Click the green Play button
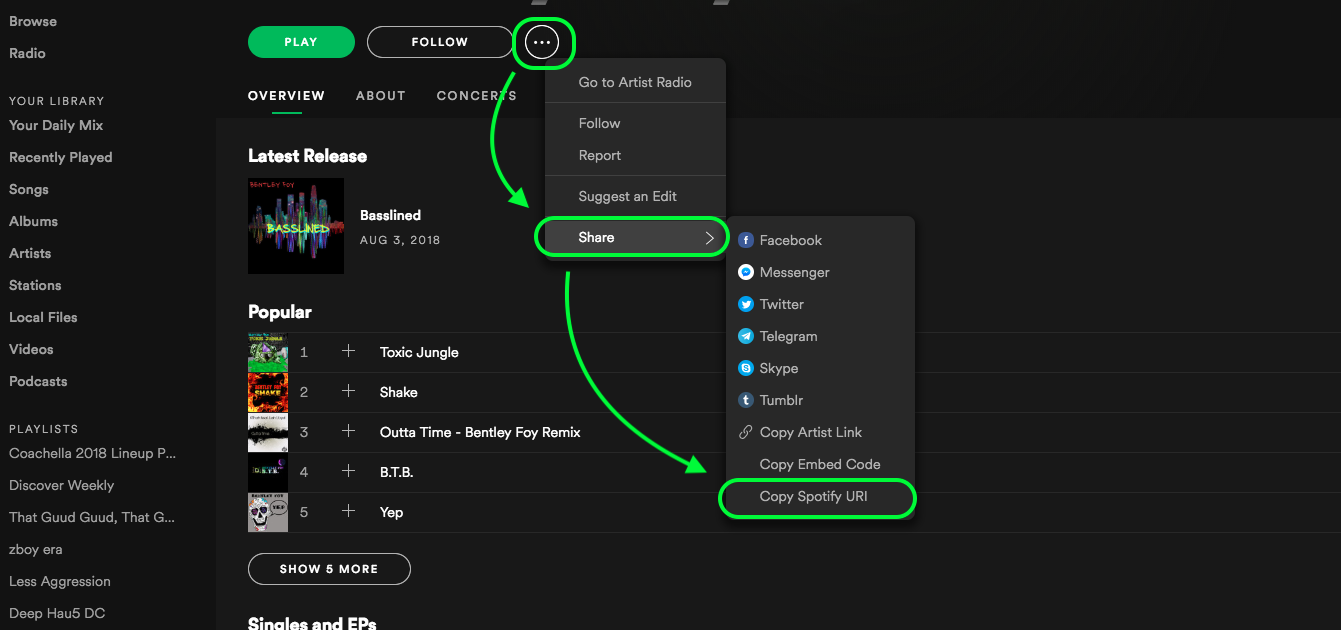 point(301,42)
